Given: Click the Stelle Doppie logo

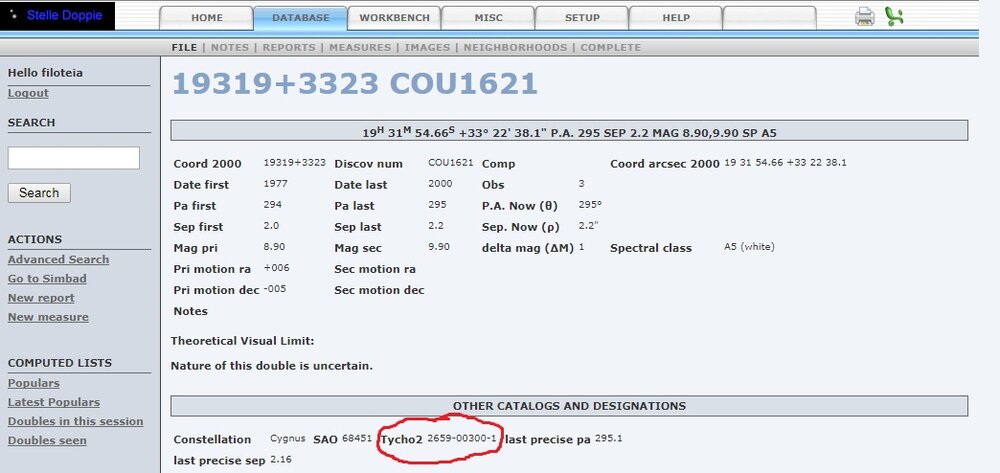Looking at the screenshot, I should (58, 16).
